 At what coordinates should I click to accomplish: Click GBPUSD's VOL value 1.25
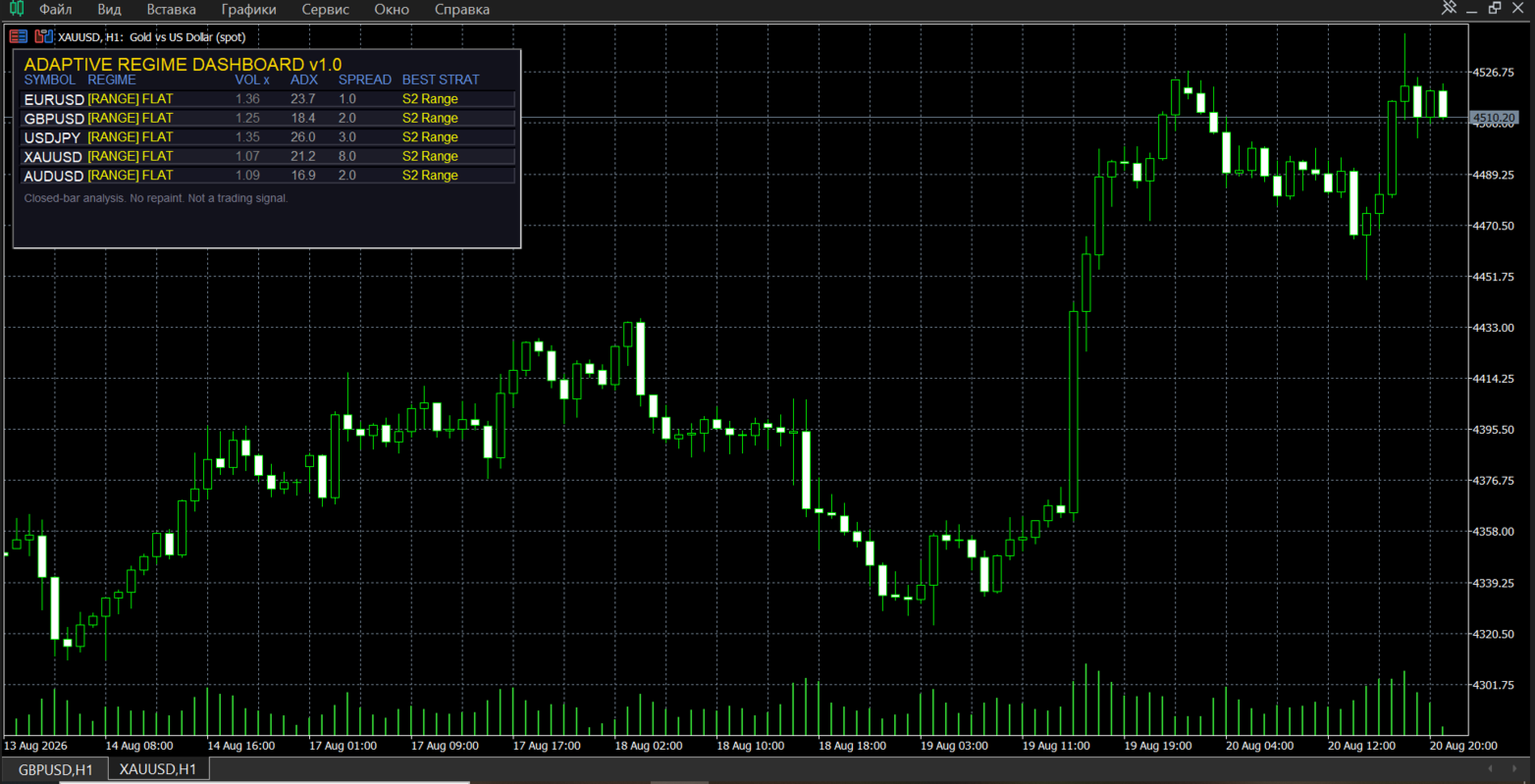coord(247,118)
